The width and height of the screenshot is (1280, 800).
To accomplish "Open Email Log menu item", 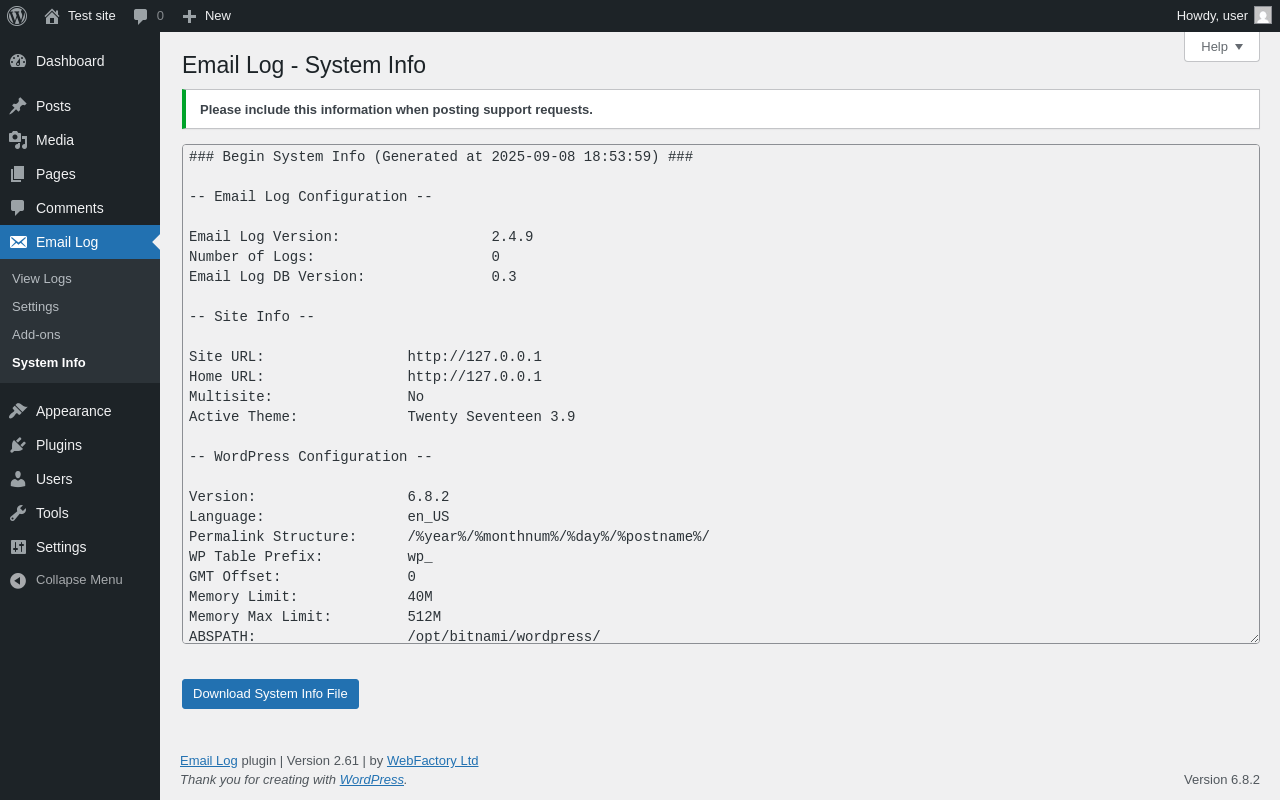I will click(x=80, y=242).
